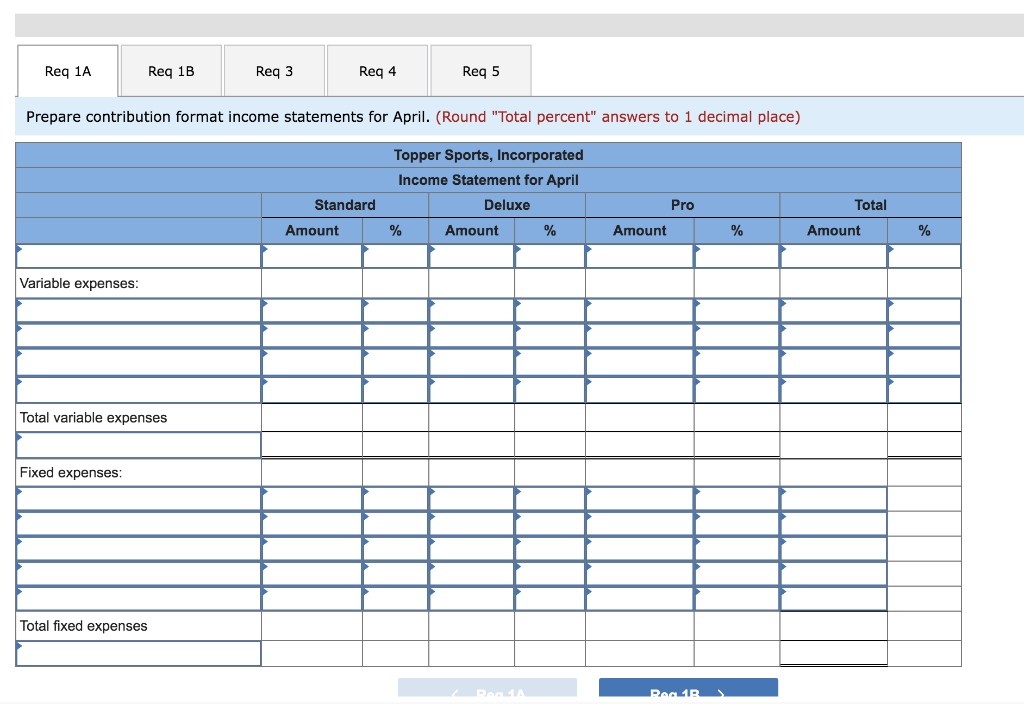
Task: Select the Req 4 tab
Action: [x=377, y=71]
